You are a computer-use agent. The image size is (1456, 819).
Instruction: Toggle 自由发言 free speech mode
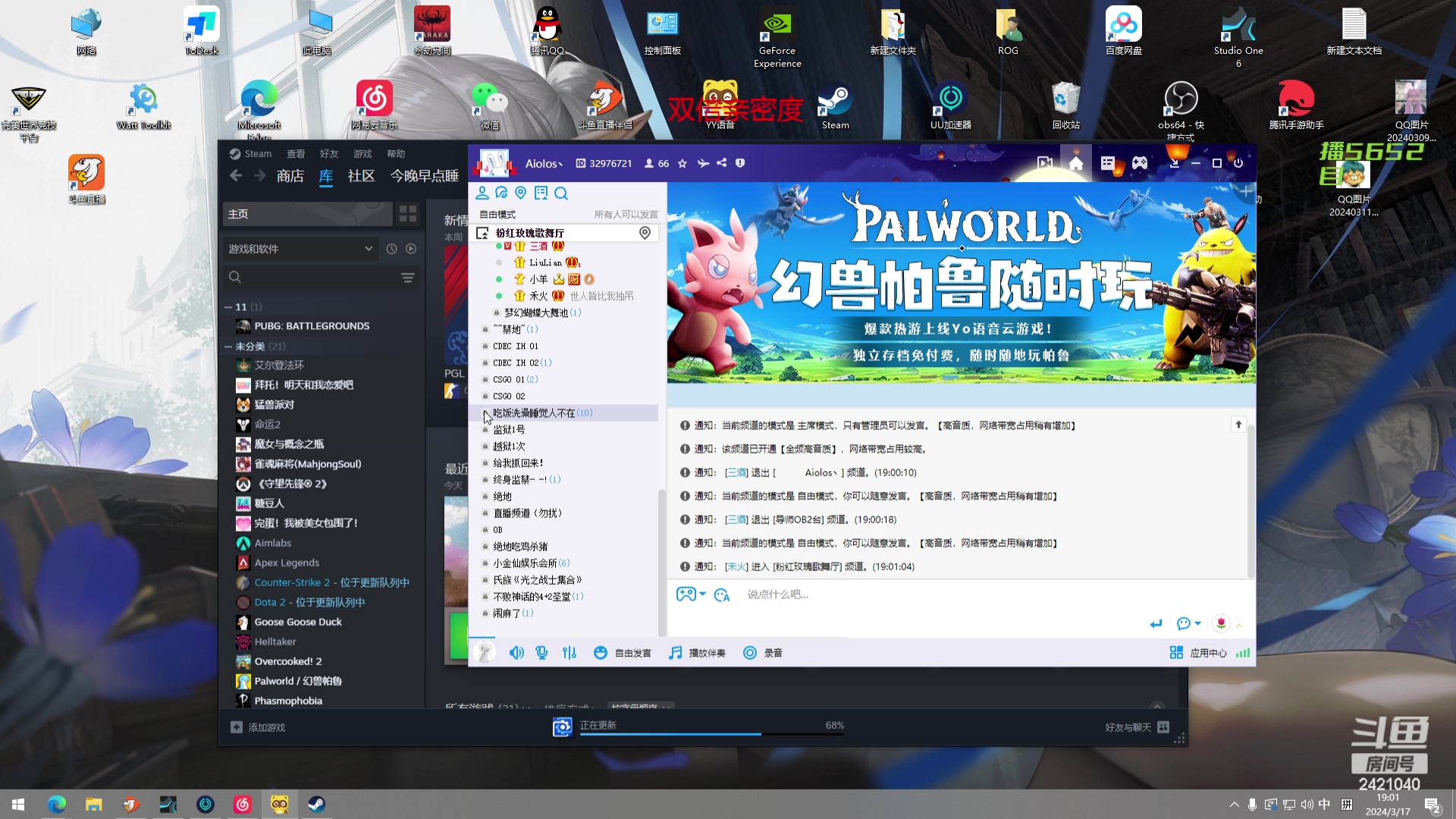[x=622, y=652]
